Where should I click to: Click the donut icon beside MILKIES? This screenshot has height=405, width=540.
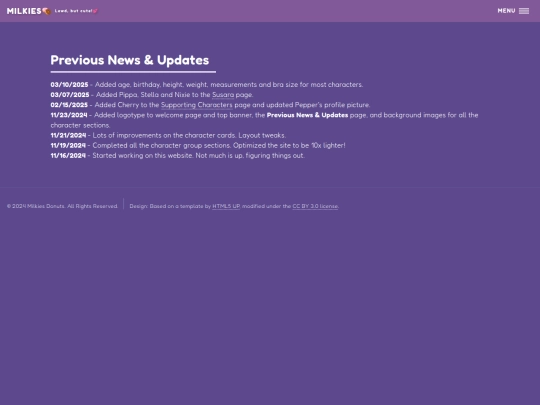point(46,11)
